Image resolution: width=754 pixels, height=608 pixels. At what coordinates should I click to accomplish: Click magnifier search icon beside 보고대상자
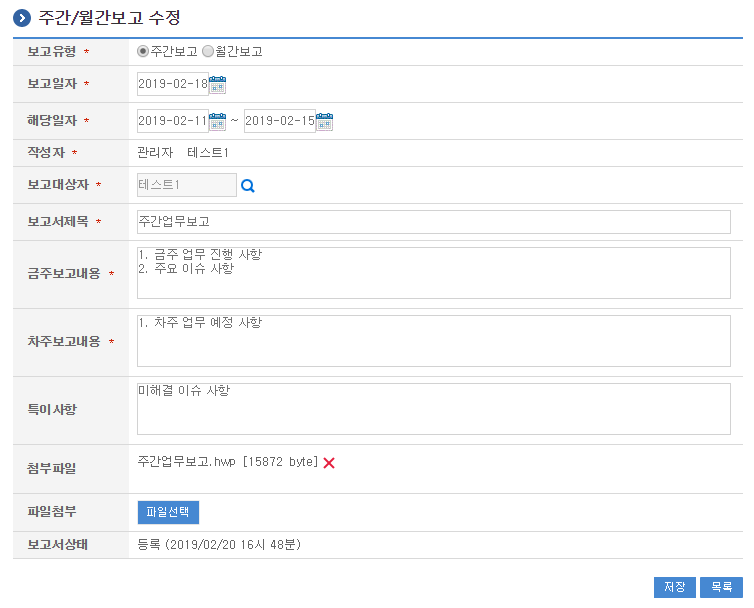pos(248,185)
